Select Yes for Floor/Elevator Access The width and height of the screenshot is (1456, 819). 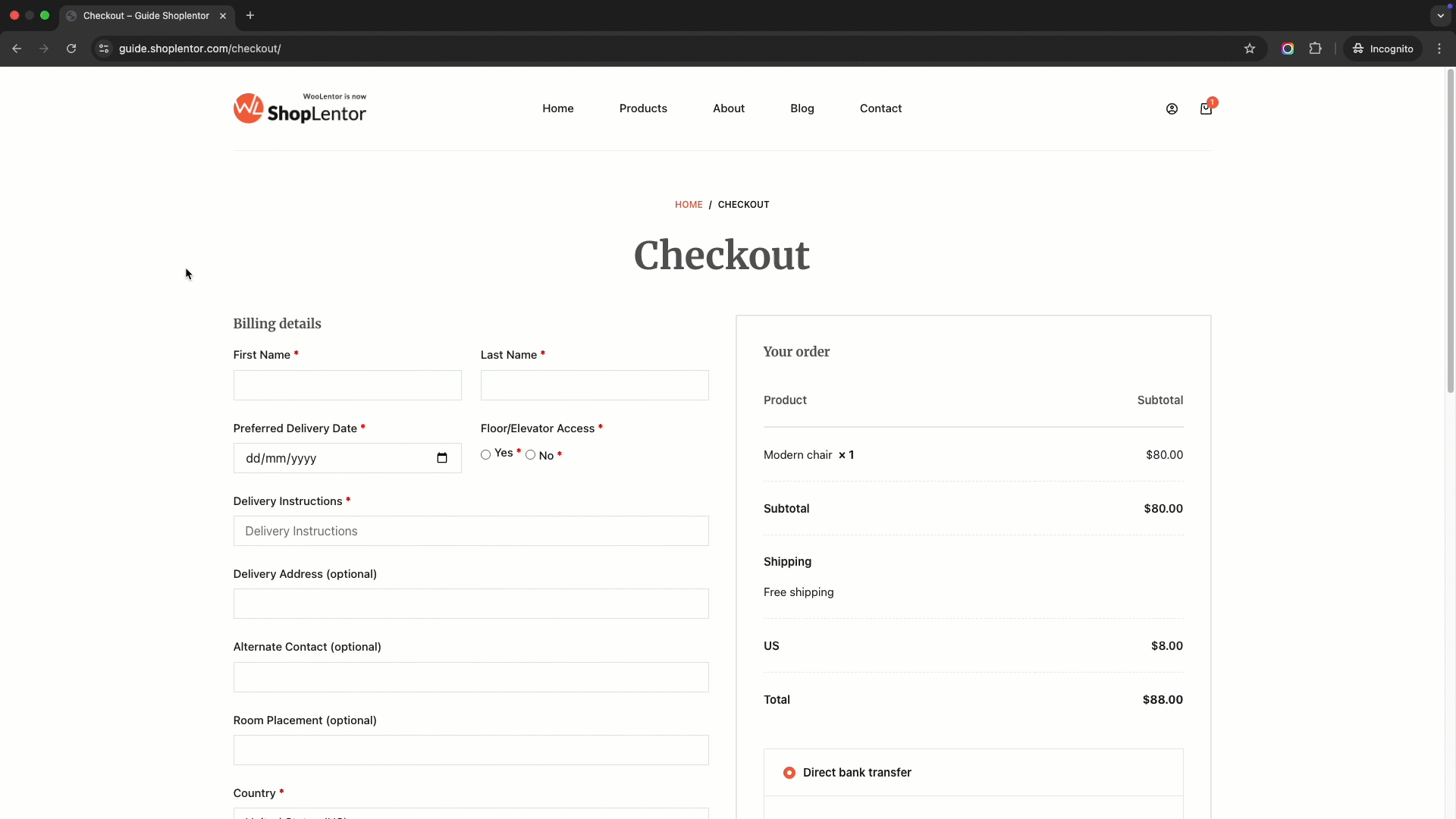coord(485,455)
